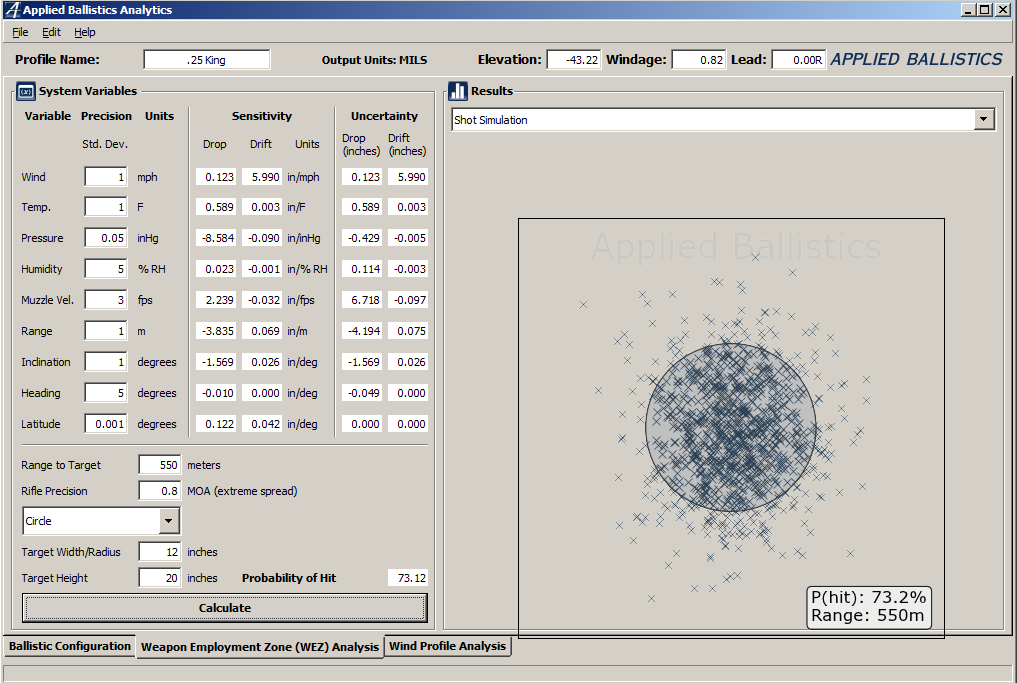Expand the Circle target shape dropdown
This screenshot has height=683, width=1017.
tap(168, 521)
